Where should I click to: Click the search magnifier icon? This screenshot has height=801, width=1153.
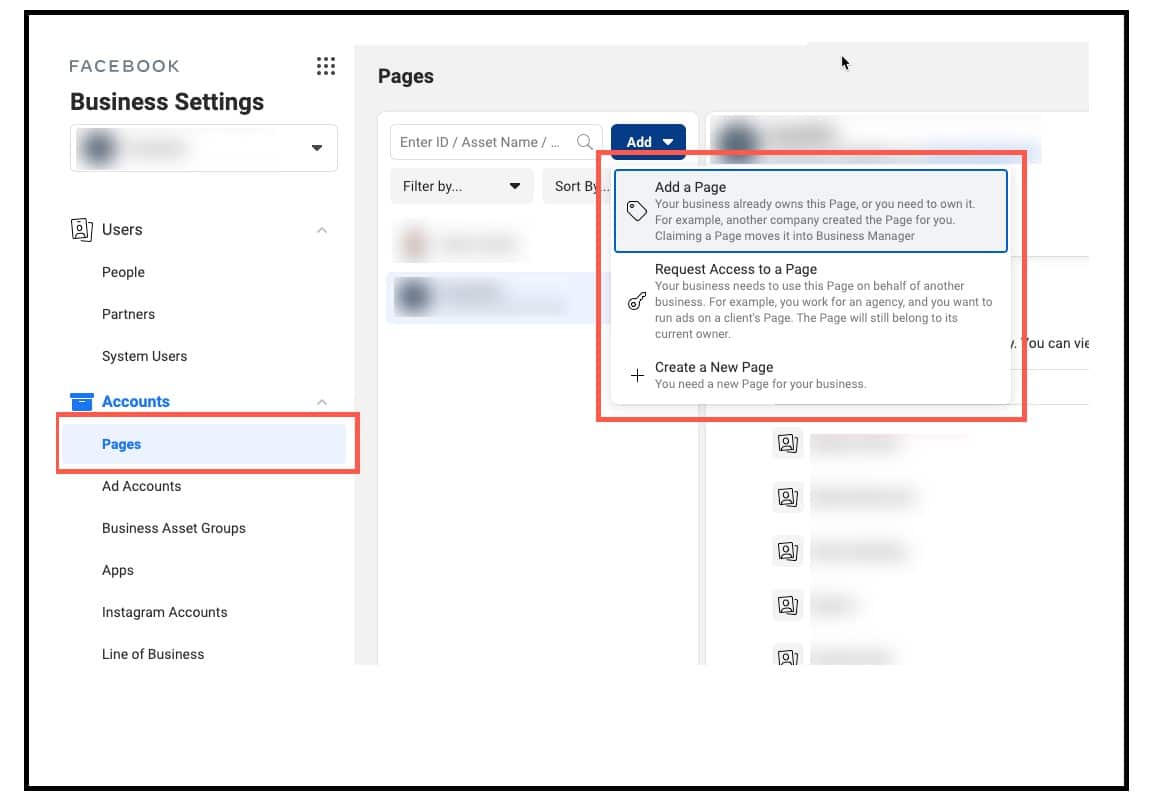coord(585,142)
